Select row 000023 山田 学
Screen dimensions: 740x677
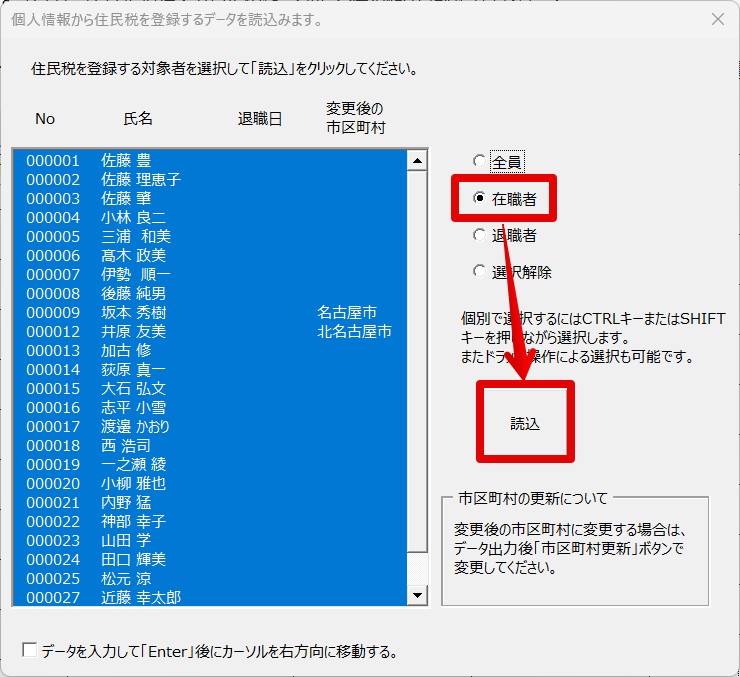pos(210,540)
